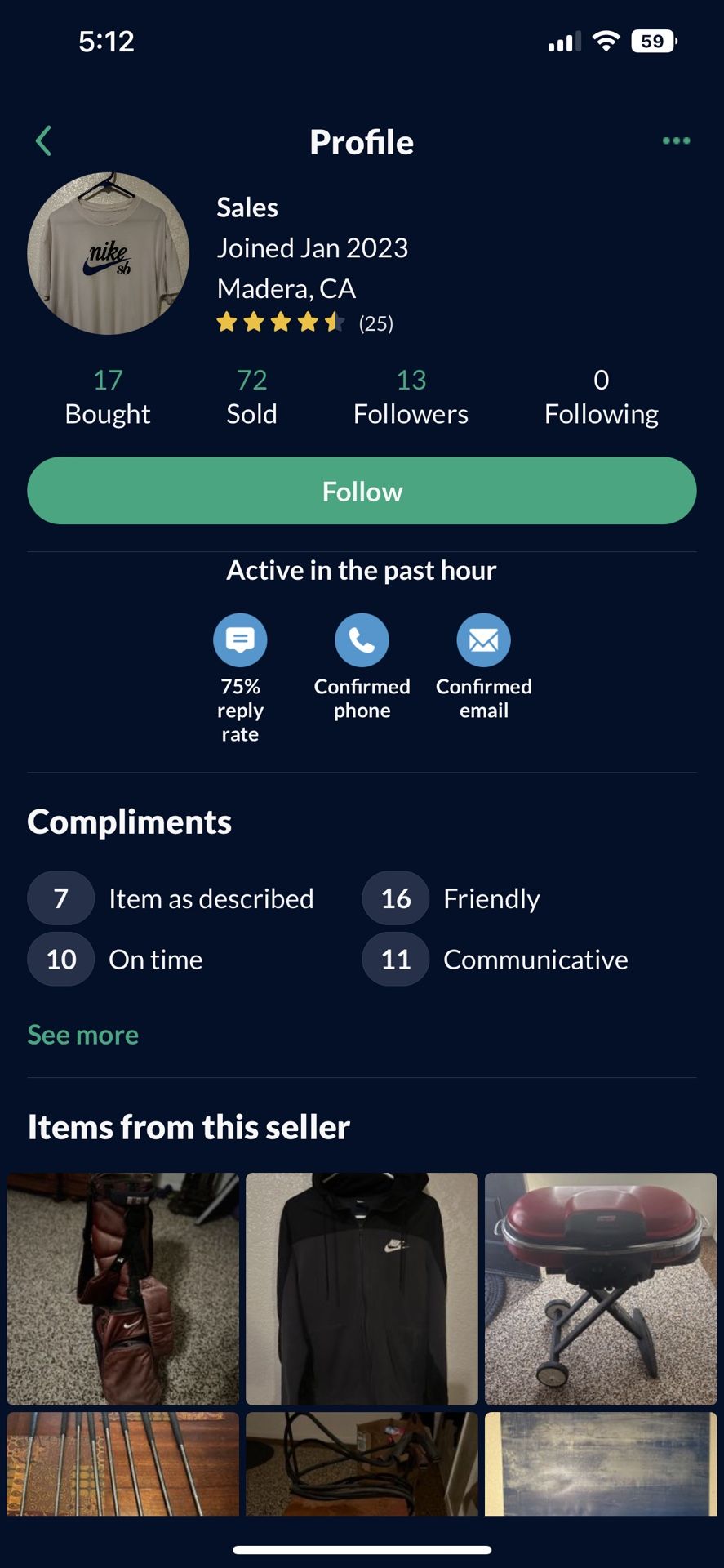Open the seller's Nike shirt profile picture
Screen dimensions: 724x1568
[x=109, y=253]
